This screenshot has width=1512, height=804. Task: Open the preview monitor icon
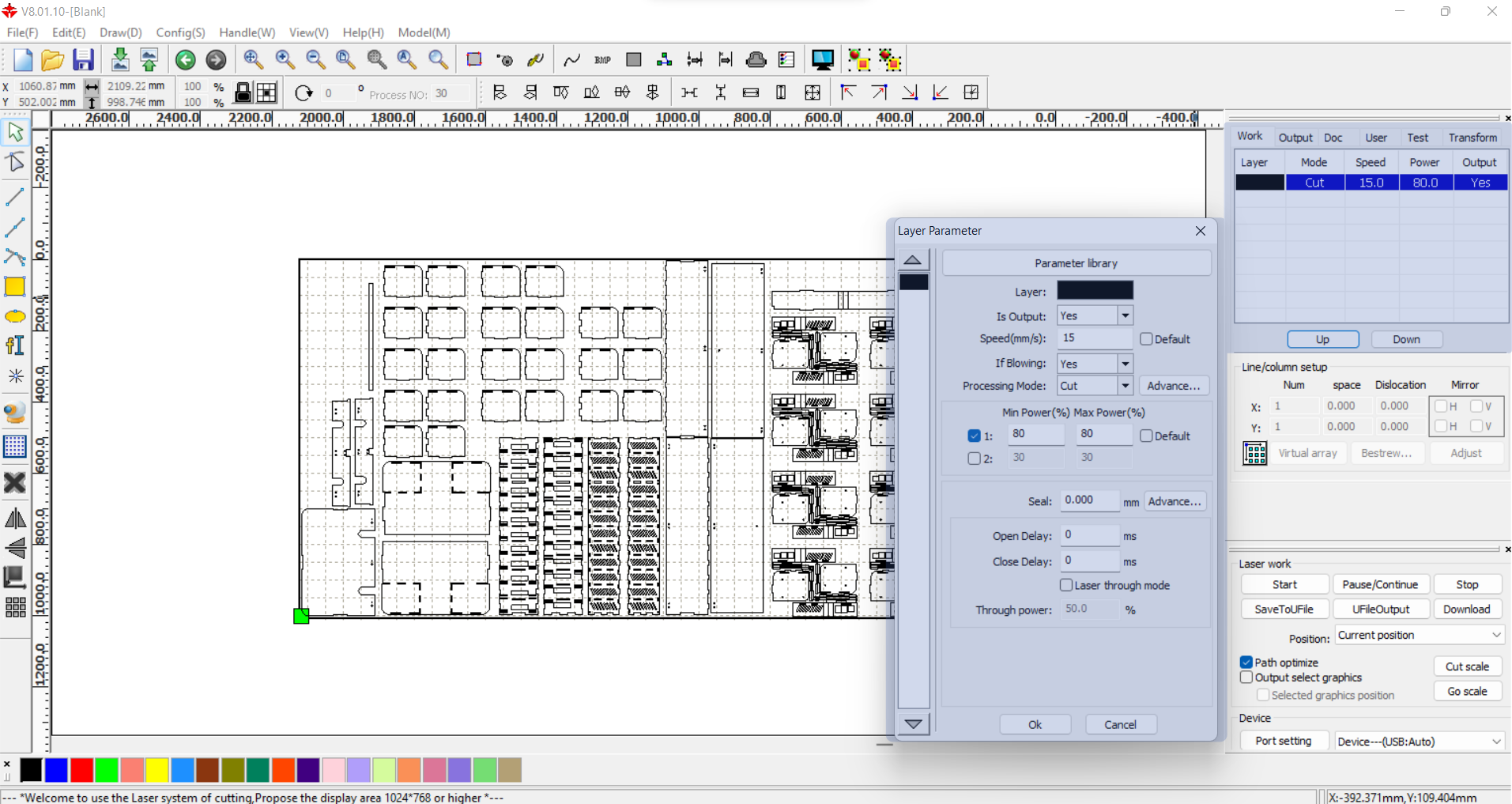point(823,60)
